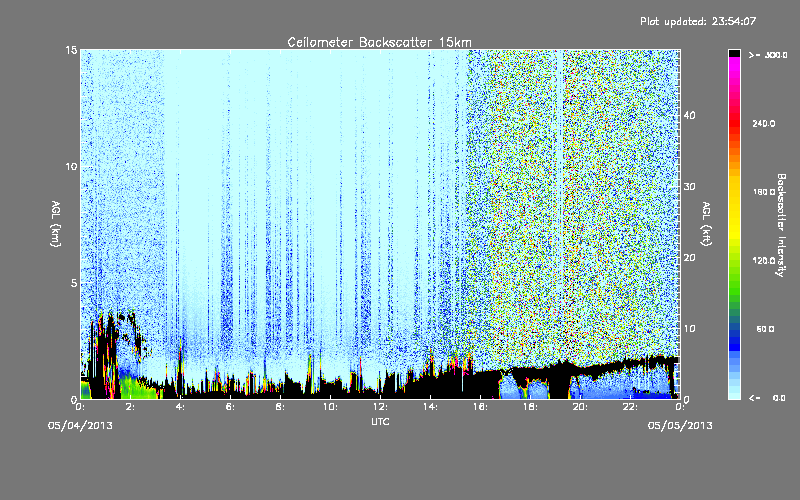Click the UTC x-axis title
The width and height of the screenshot is (800, 500).
[380, 421]
